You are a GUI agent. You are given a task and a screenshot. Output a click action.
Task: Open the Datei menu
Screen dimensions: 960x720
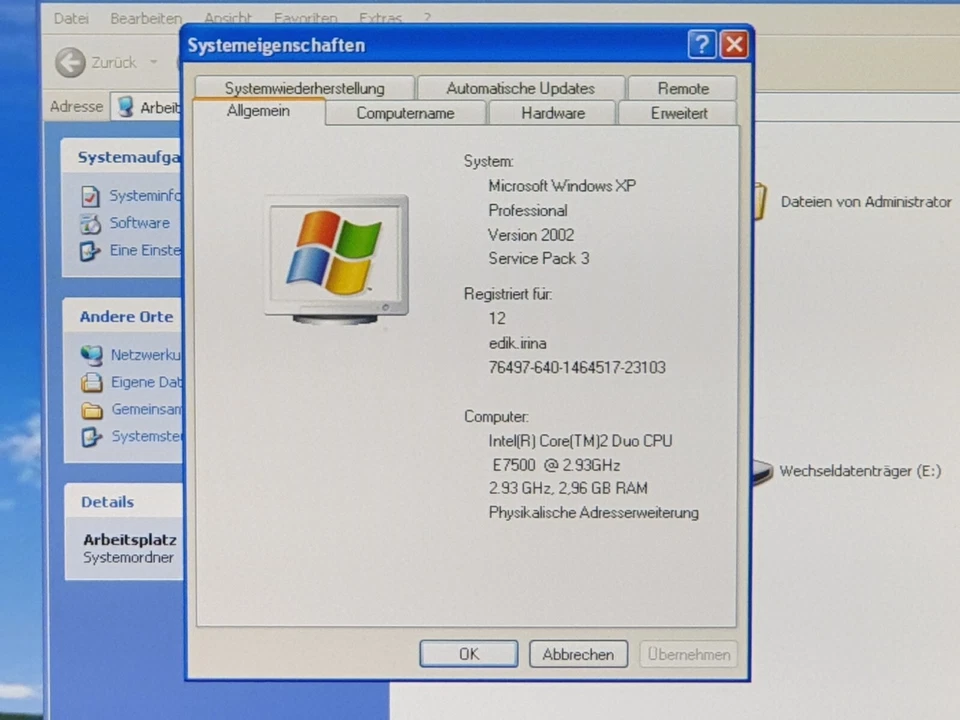[71, 18]
